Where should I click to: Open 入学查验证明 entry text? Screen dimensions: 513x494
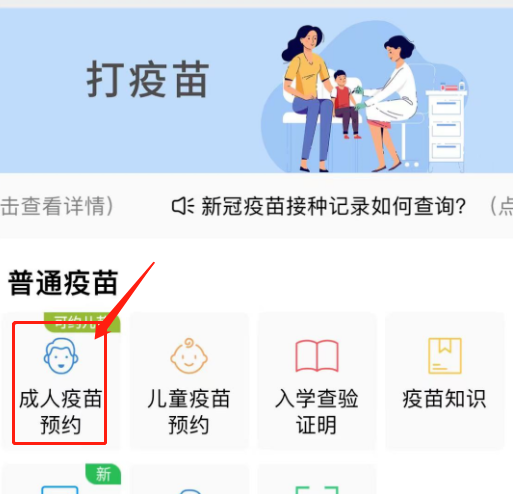pos(317,412)
